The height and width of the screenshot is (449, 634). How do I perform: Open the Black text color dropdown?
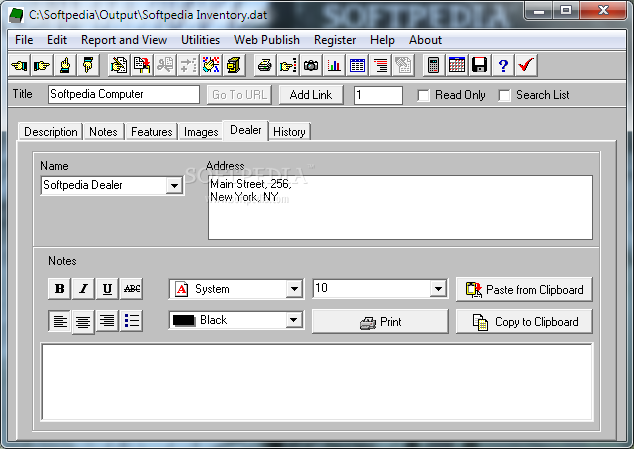click(294, 320)
